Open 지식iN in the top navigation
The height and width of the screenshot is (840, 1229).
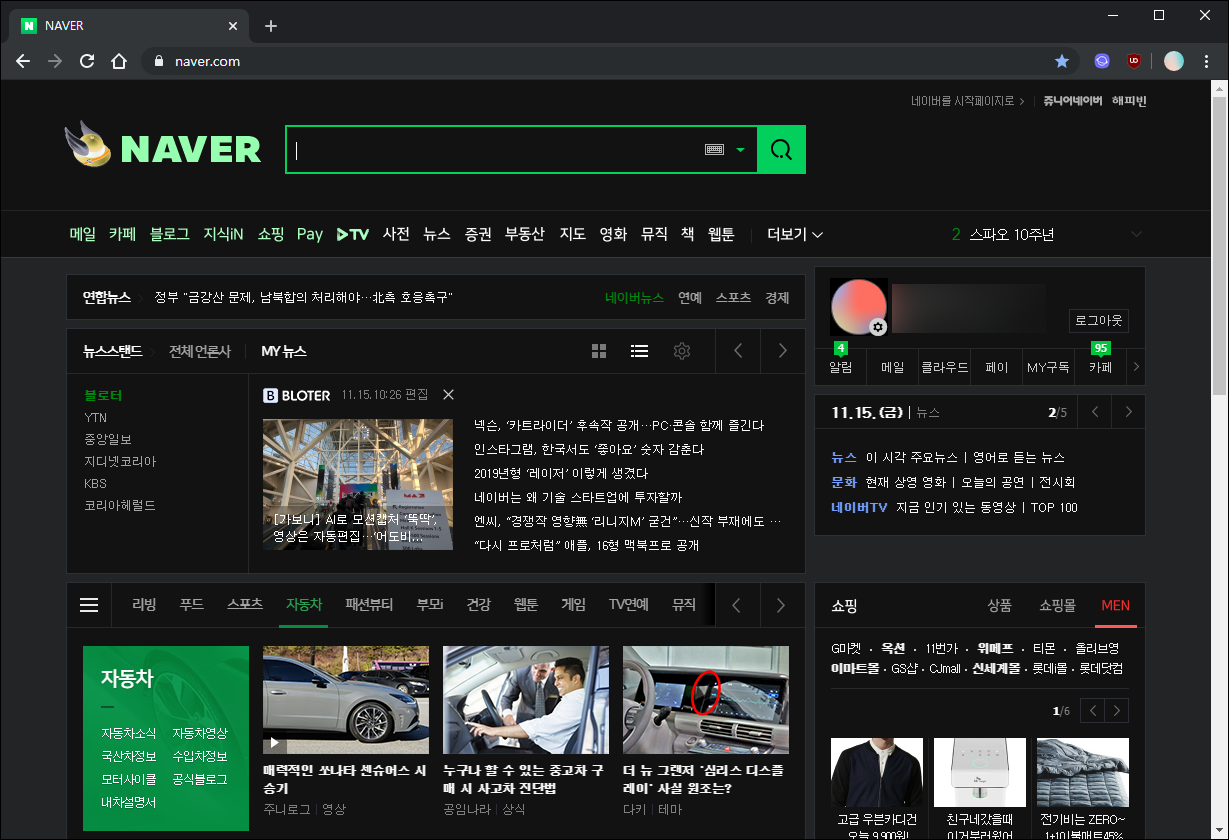click(224, 235)
